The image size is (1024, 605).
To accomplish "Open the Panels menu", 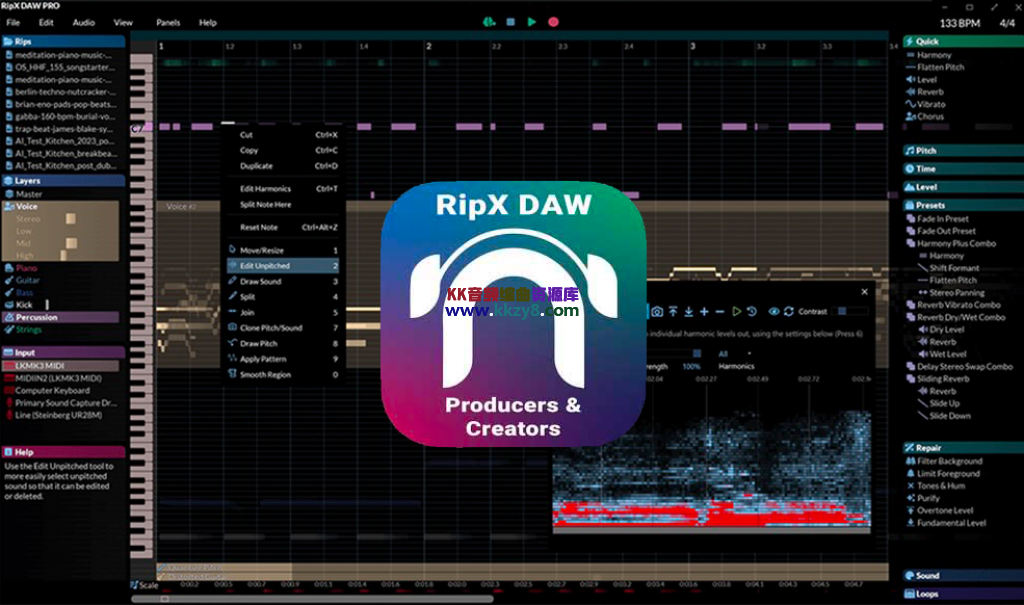I will click(x=168, y=22).
